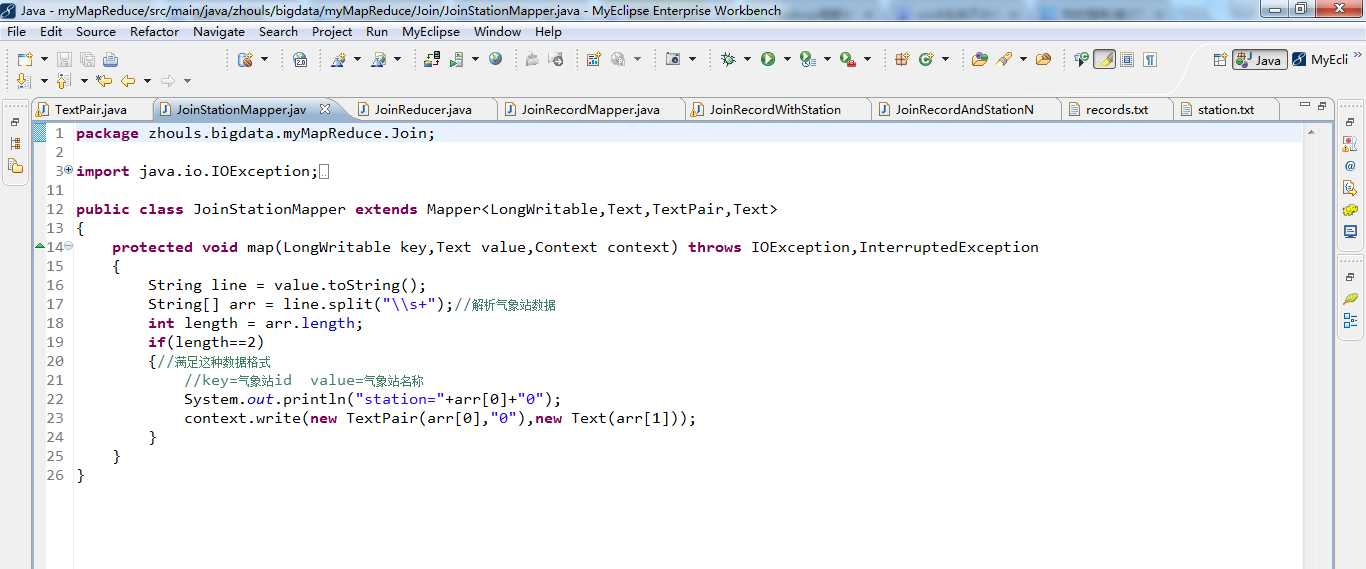This screenshot has height=569, width=1366.
Task: Click the Print icon in the toolbar
Action: 110,59
